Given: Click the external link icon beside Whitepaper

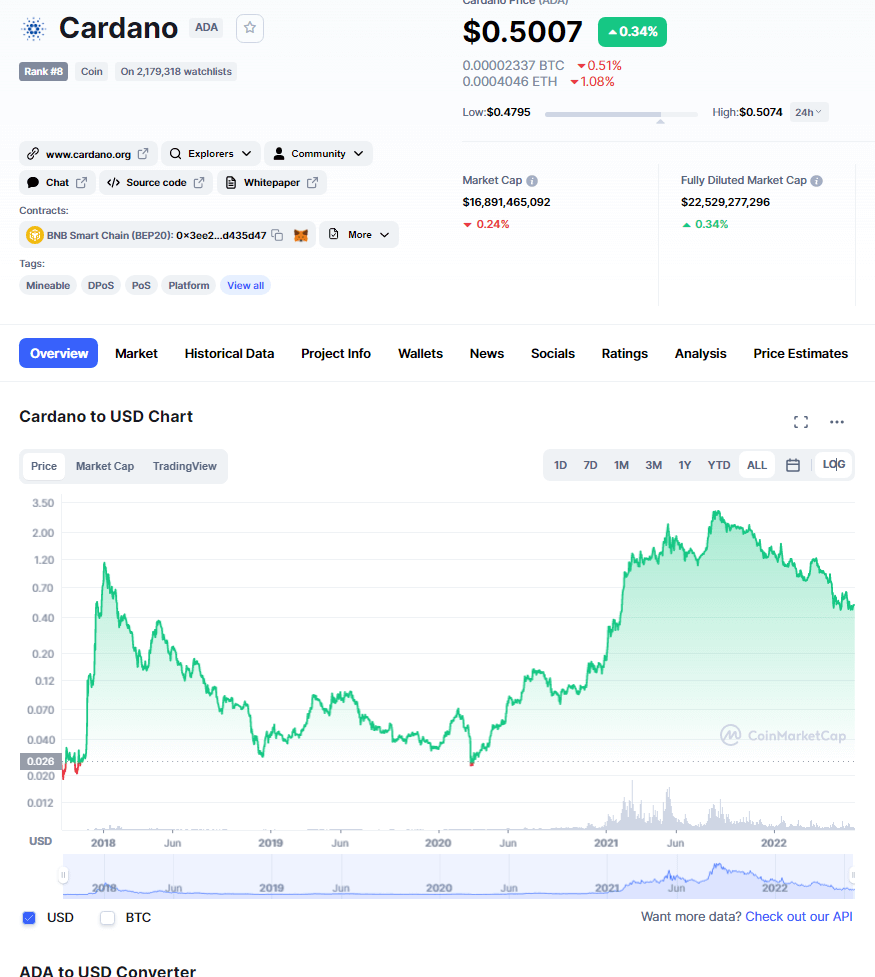Looking at the screenshot, I should [x=312, y=183].
